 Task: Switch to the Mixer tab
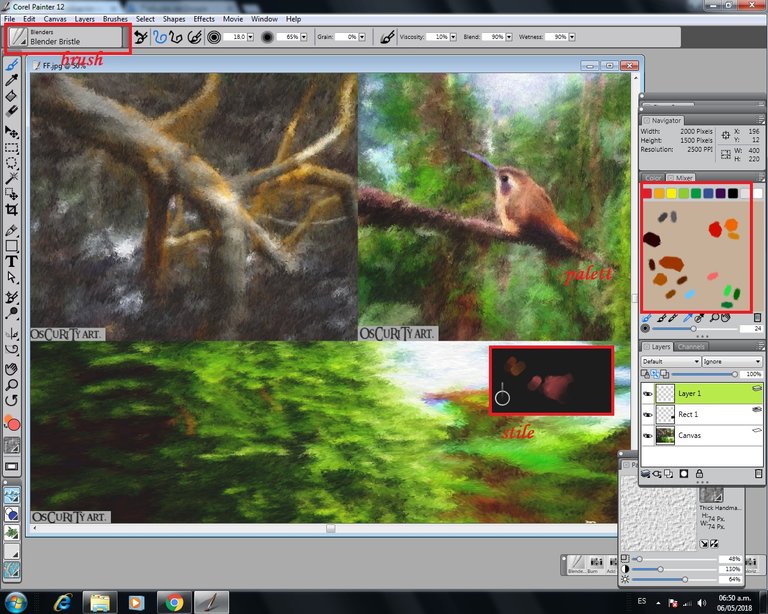pos(681,178)
